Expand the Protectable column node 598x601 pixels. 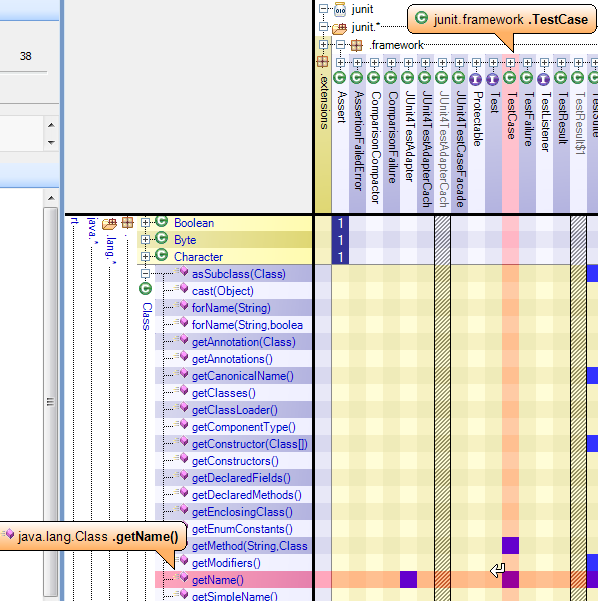[476, 62]
